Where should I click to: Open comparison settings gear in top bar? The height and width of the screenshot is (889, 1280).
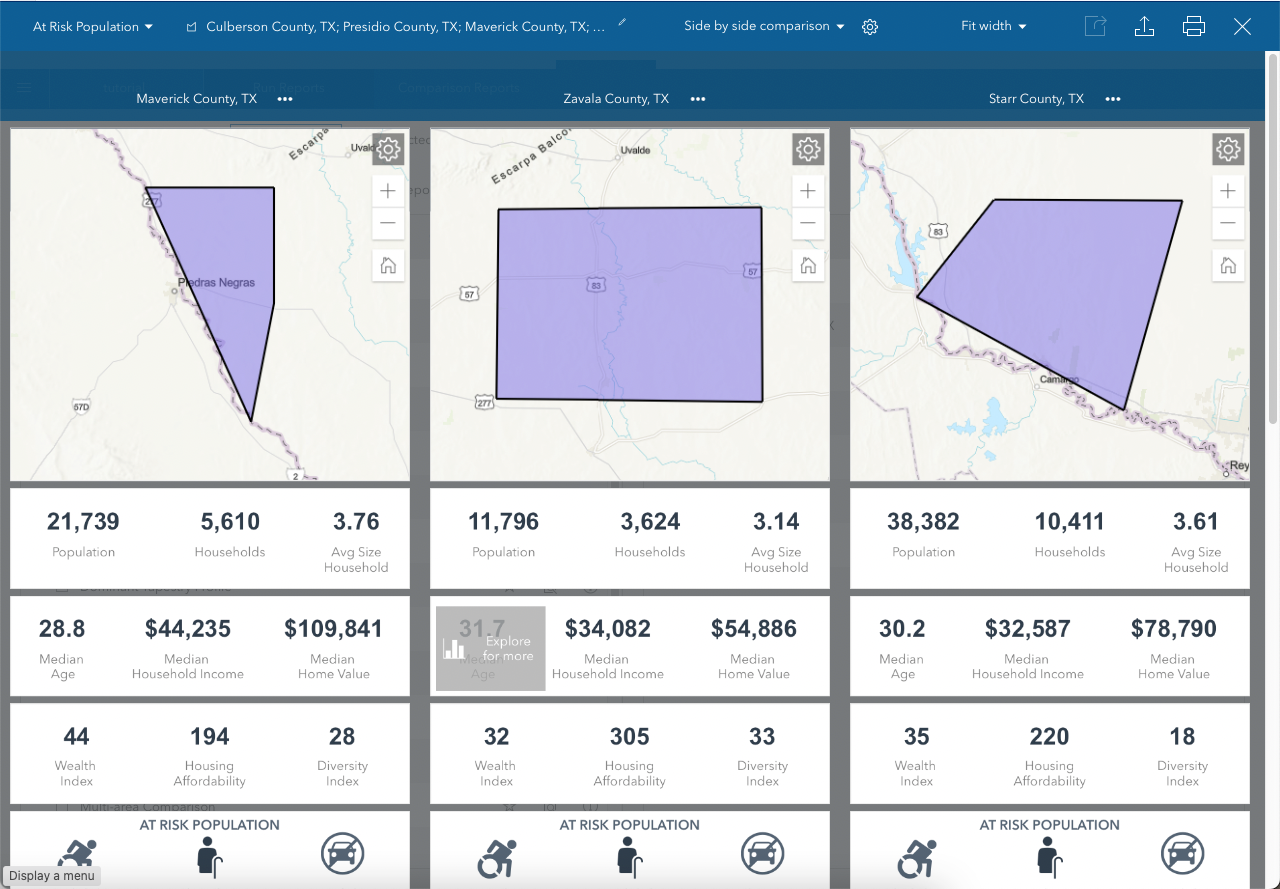click(870, 27)
